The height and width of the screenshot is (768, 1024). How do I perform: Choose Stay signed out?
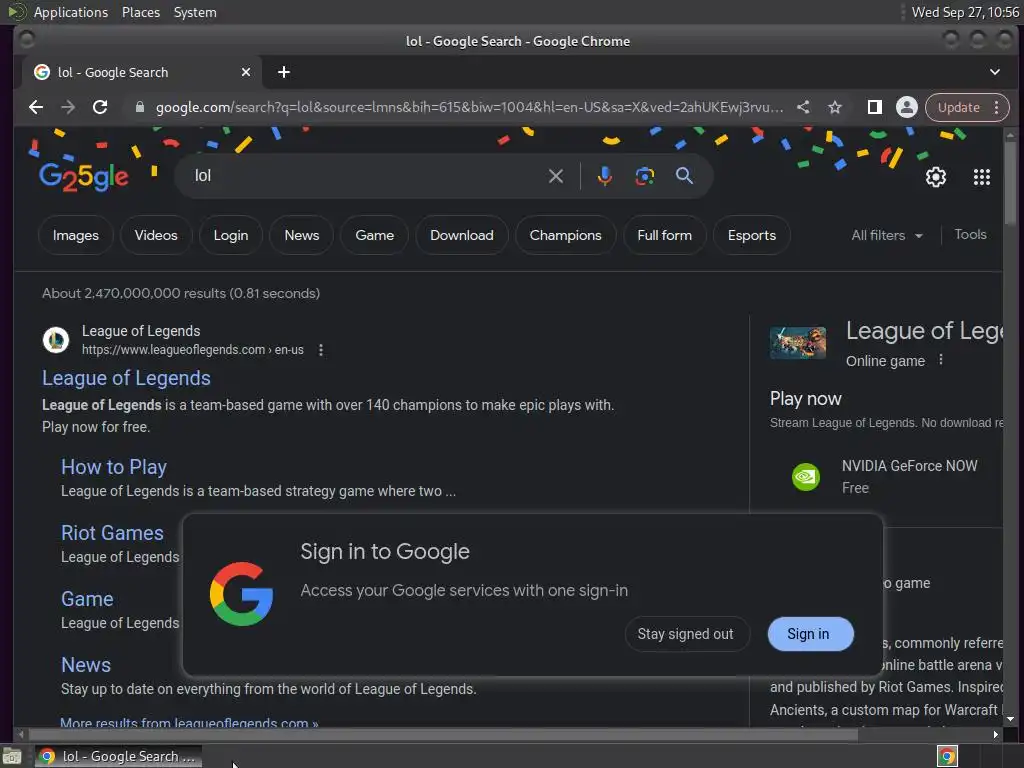[686, 634]
